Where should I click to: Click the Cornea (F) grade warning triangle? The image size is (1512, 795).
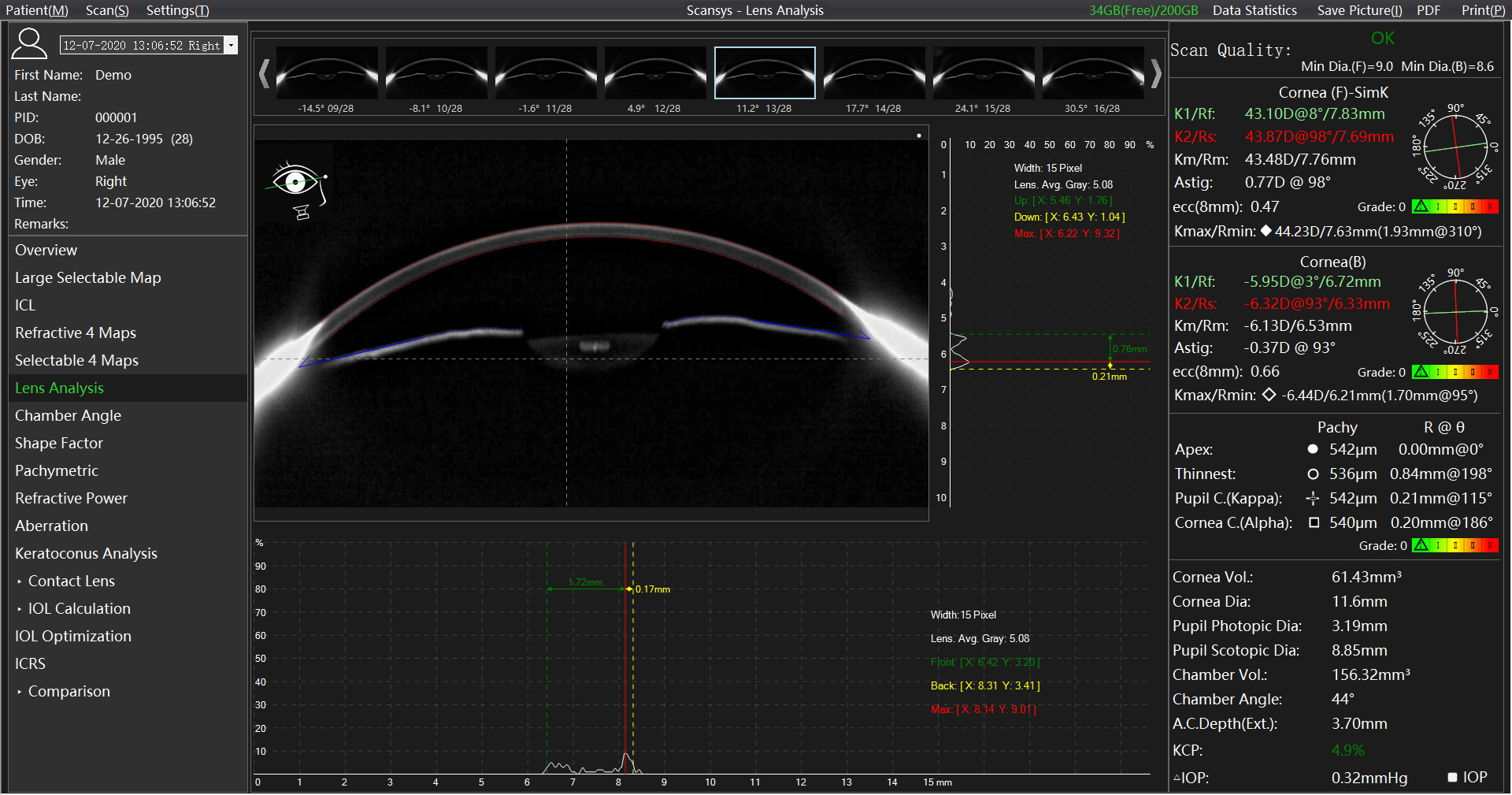1421,206
